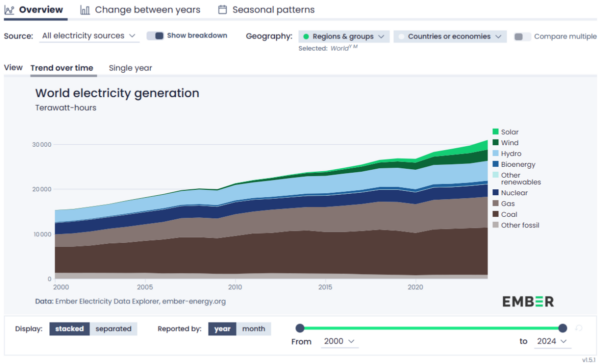Click the reset date range icon
The height and width of the screenshot is (364, 600).
point(579,328)
